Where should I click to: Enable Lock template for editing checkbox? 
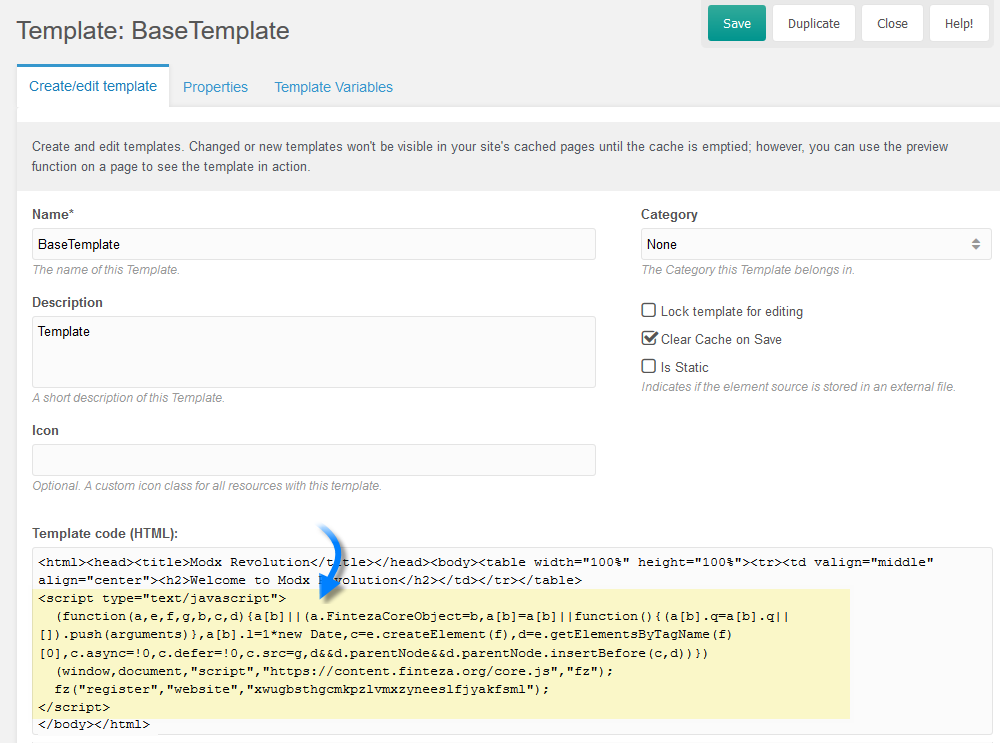coord(649,311)
